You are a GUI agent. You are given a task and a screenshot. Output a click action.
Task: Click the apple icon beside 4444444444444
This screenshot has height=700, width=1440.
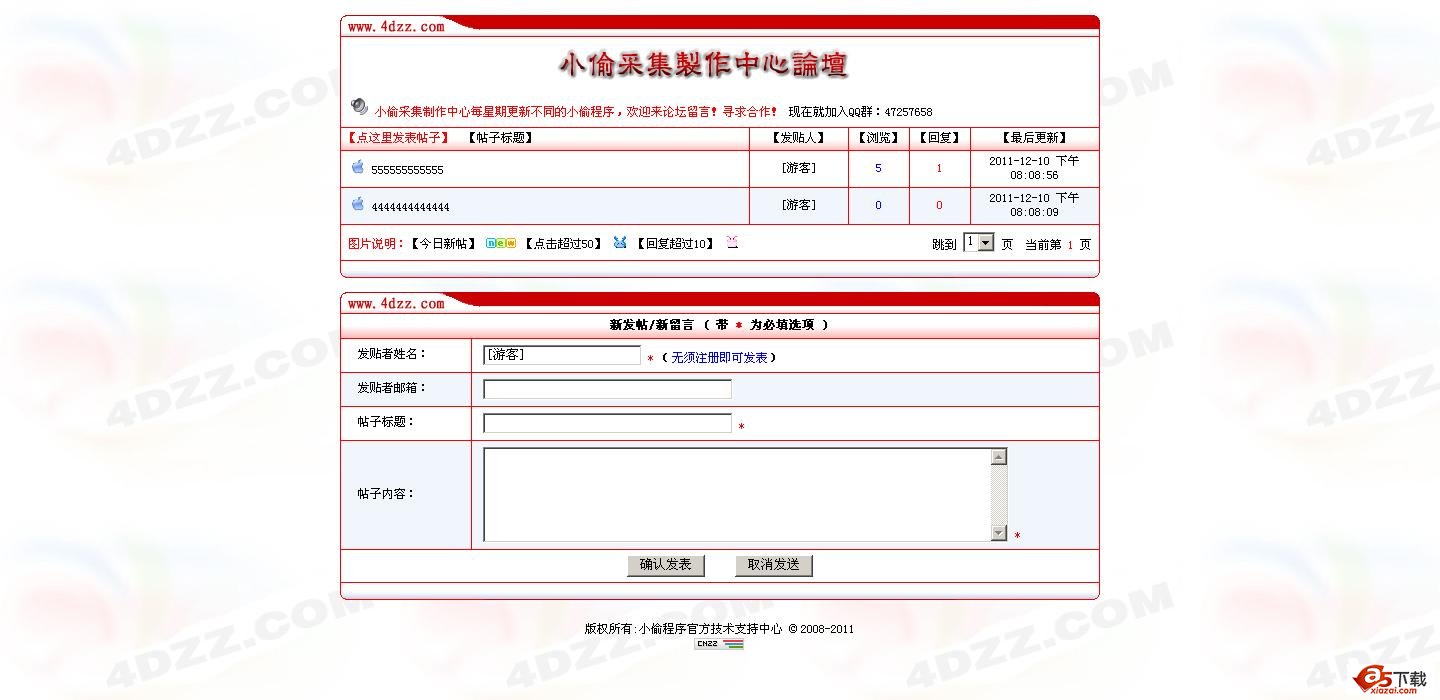(x=357, y=204)
